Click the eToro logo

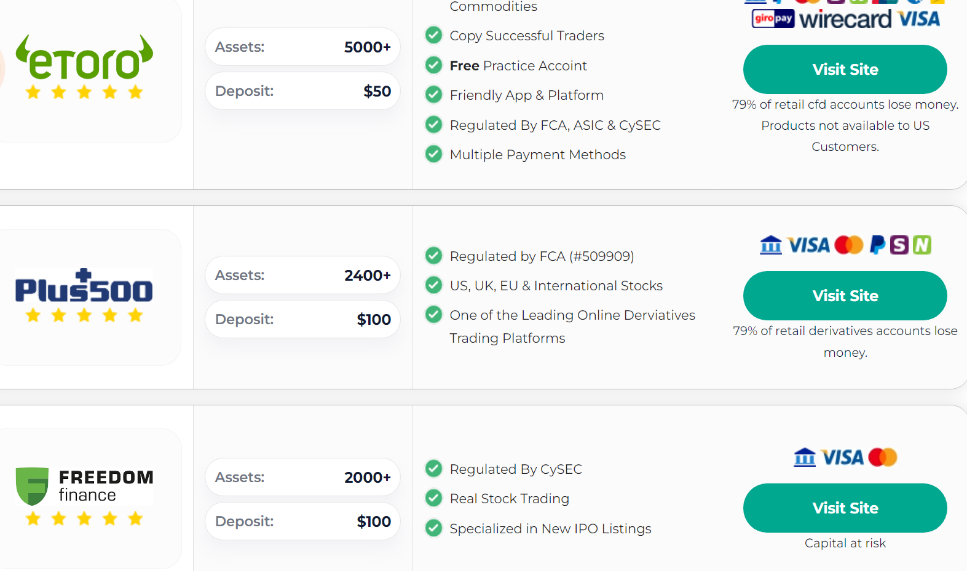click(84, 57)
